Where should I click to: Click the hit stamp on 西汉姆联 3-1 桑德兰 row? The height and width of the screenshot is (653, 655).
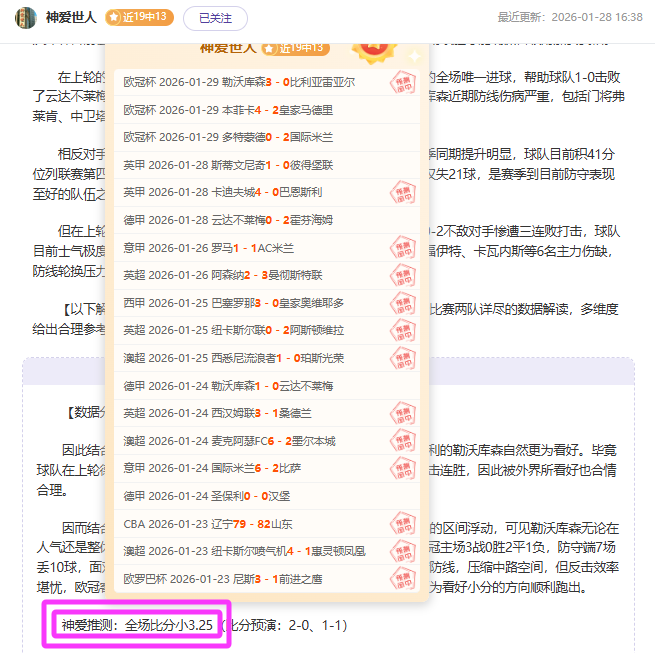403,412
